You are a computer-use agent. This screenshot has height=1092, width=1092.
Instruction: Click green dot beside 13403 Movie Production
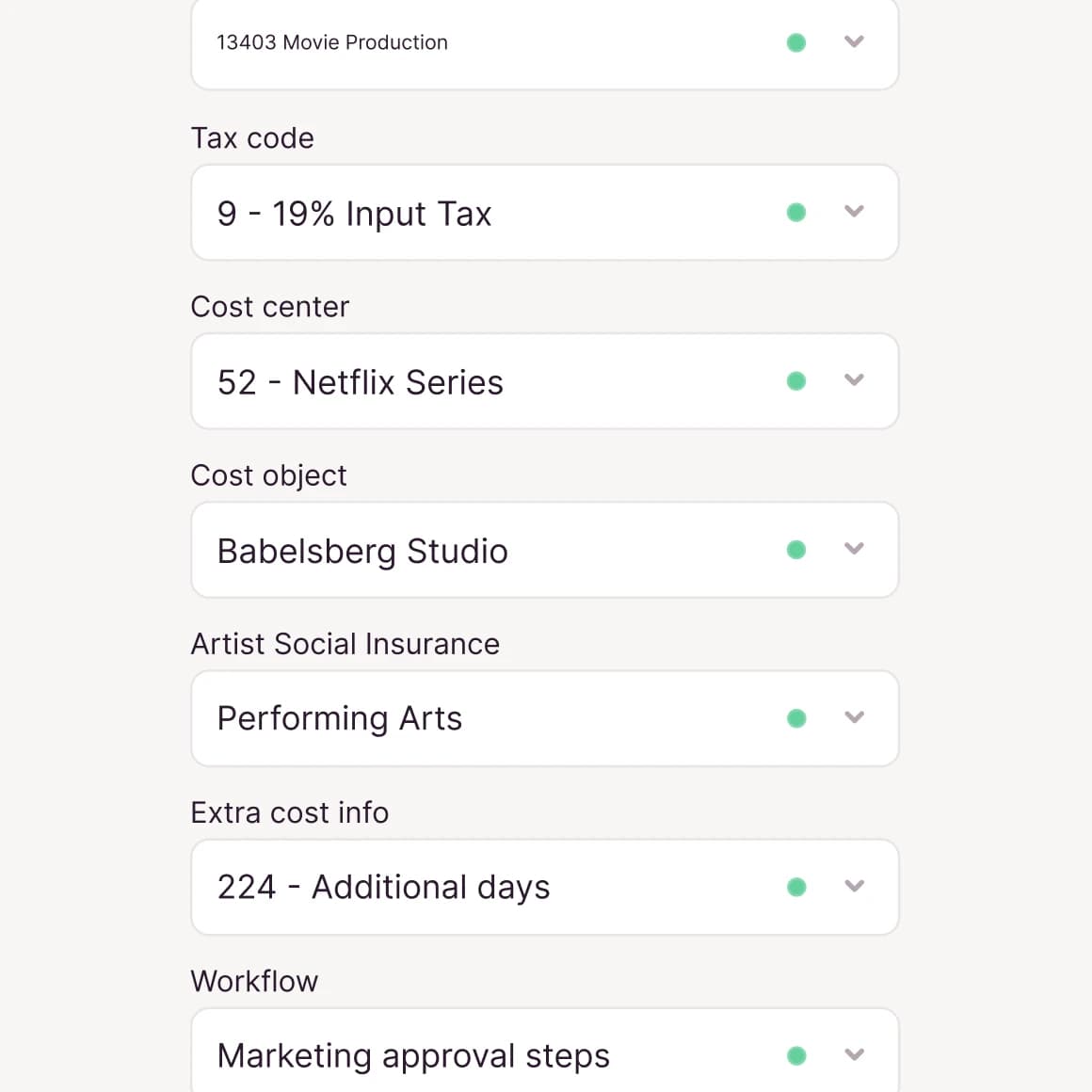tap(796, 42)
